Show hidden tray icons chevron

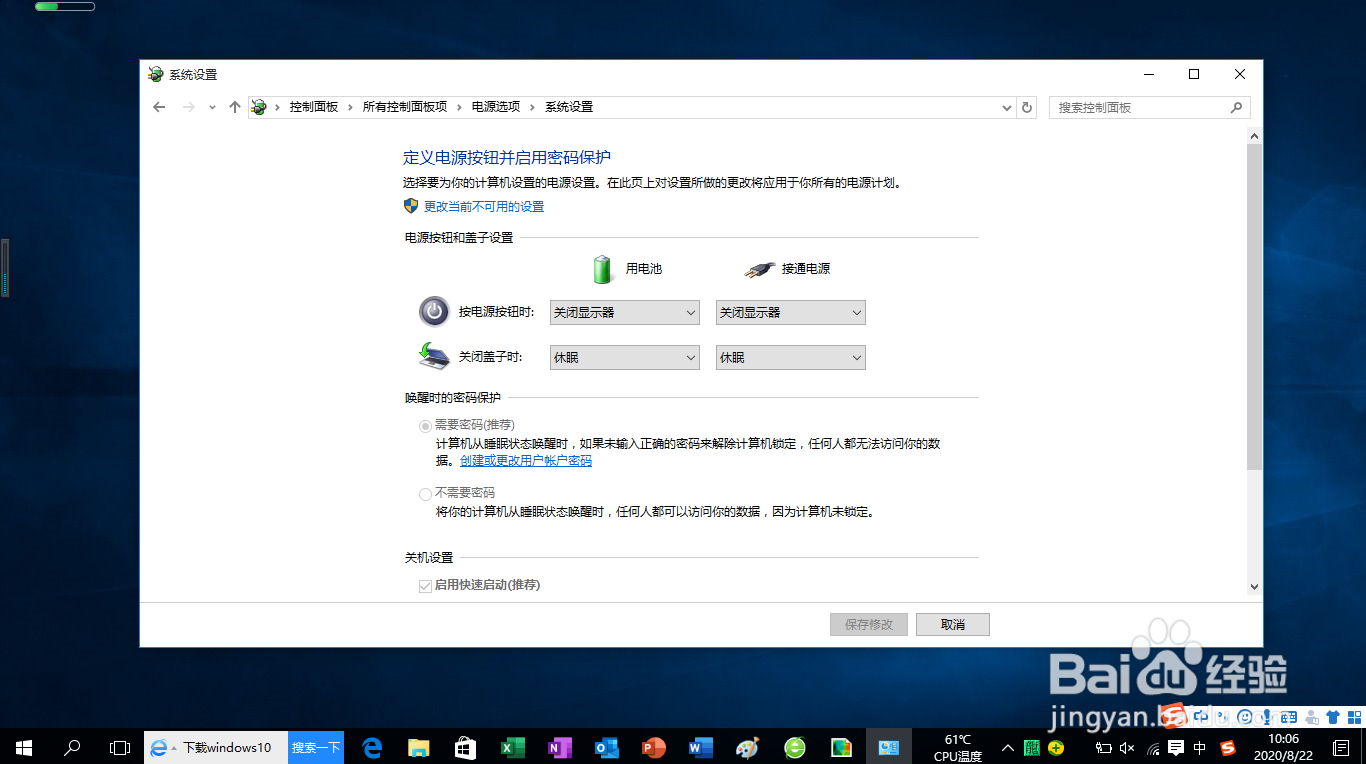(1008, 748)
